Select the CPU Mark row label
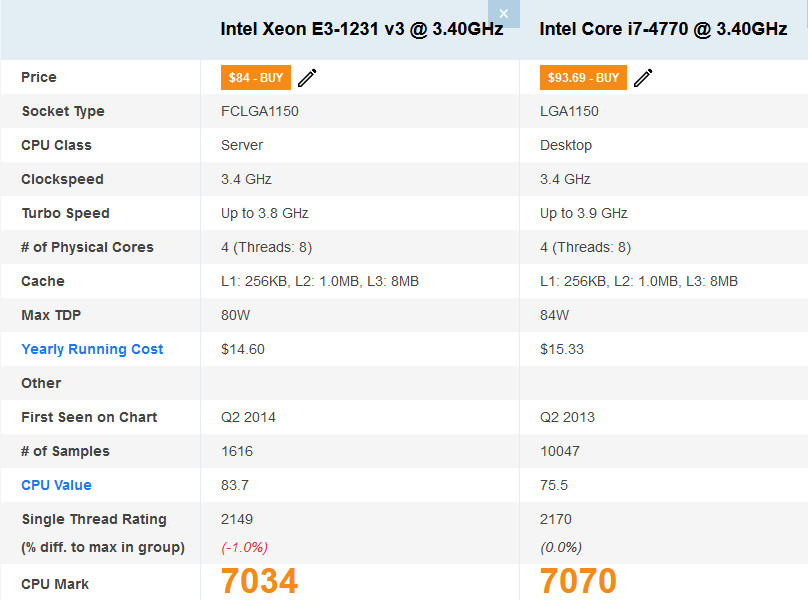808x600 pixels. (x=55, y=584)
